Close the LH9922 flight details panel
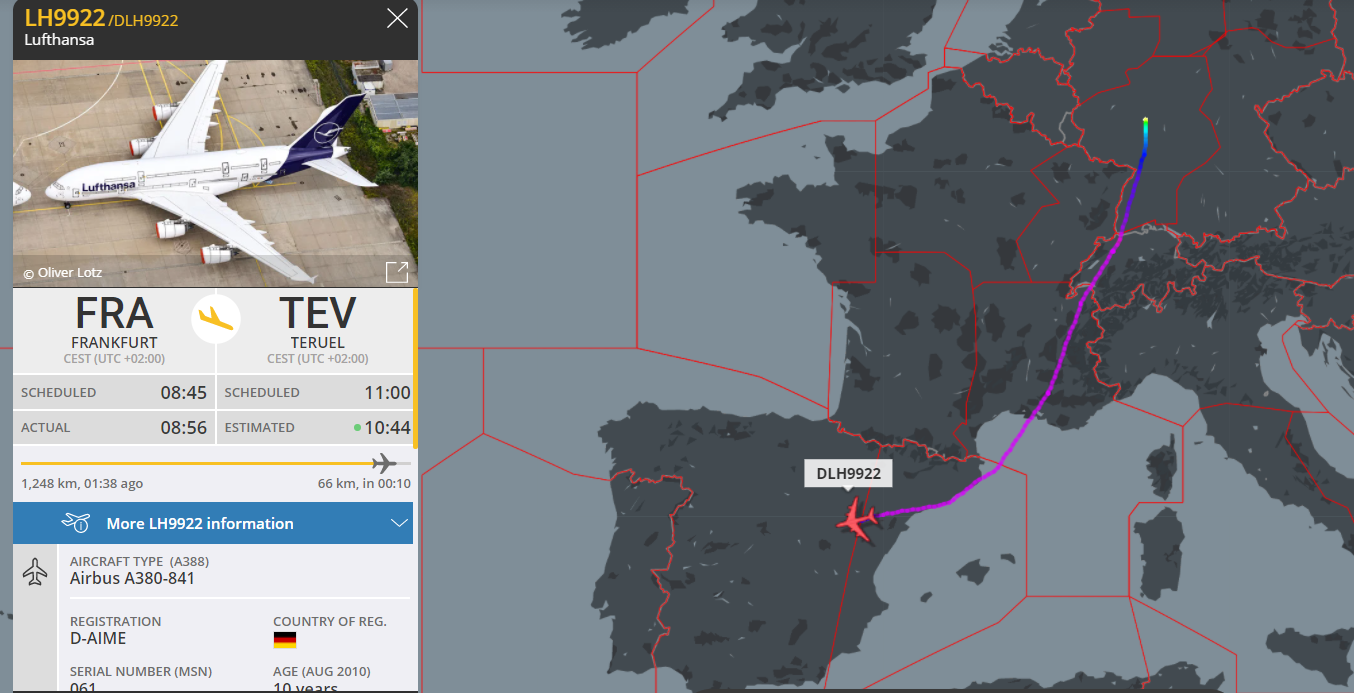Image resolution: width=1354 pixels, height=693 pixels. click(397, 18)
